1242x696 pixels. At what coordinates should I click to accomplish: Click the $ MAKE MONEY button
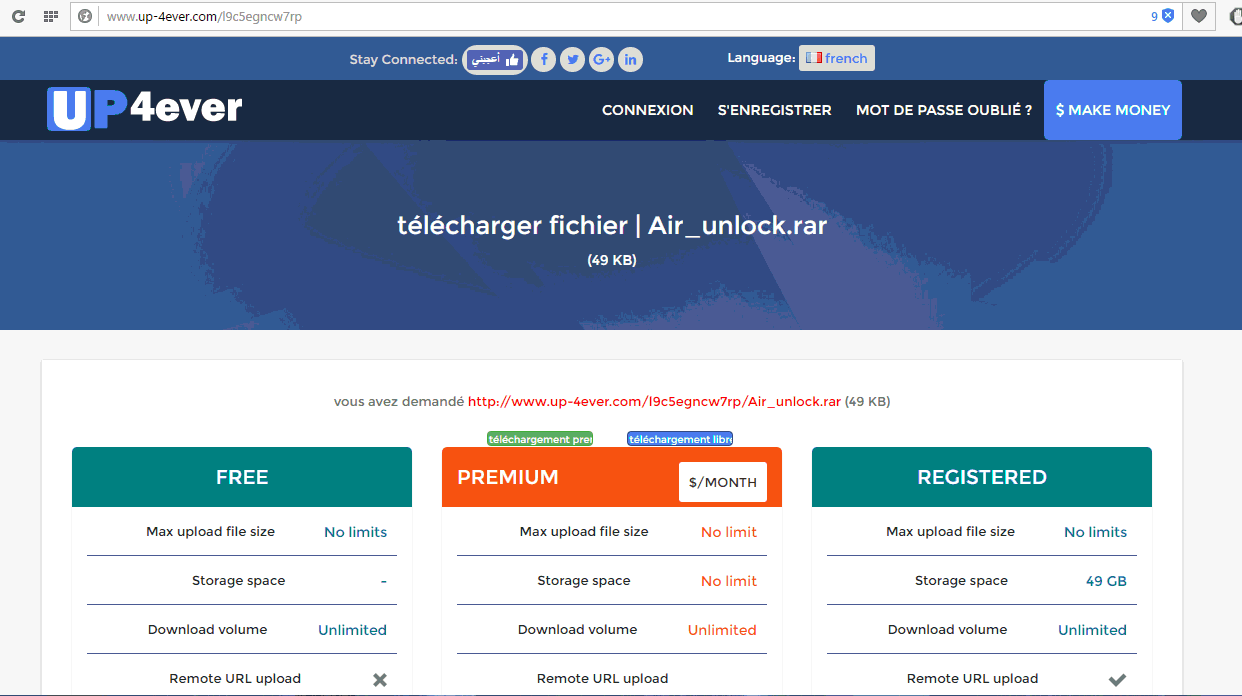1113,110
